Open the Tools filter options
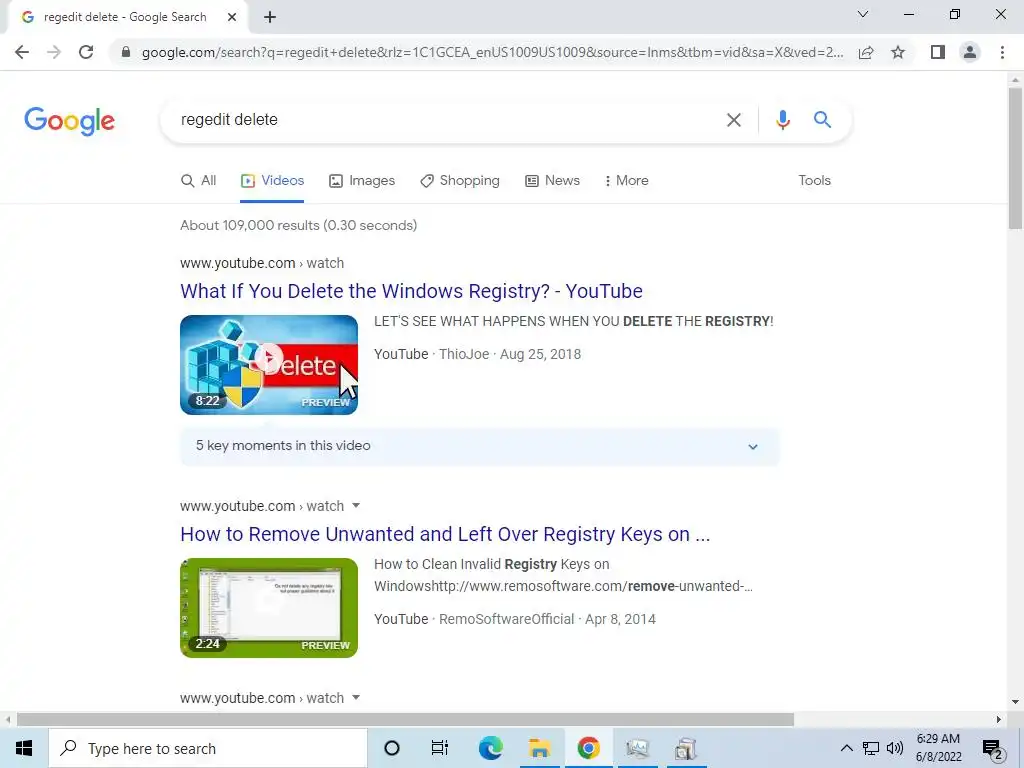 [814, 181]
